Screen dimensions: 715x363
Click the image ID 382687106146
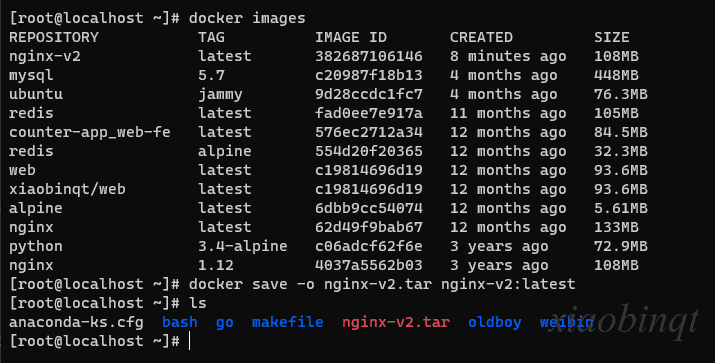coord(368,56)
